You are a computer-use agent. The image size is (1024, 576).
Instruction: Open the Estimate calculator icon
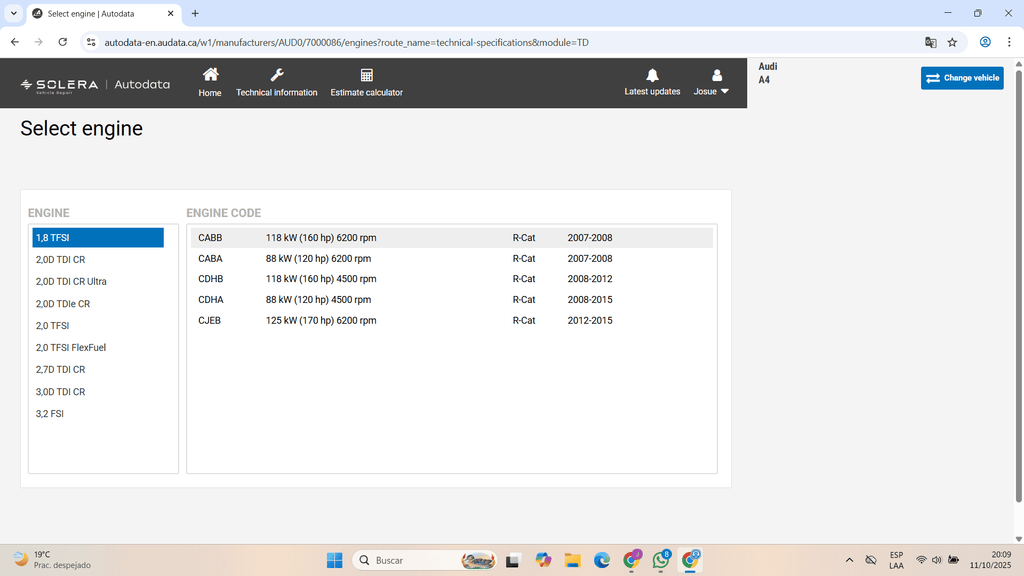click(x=366, y=76)
